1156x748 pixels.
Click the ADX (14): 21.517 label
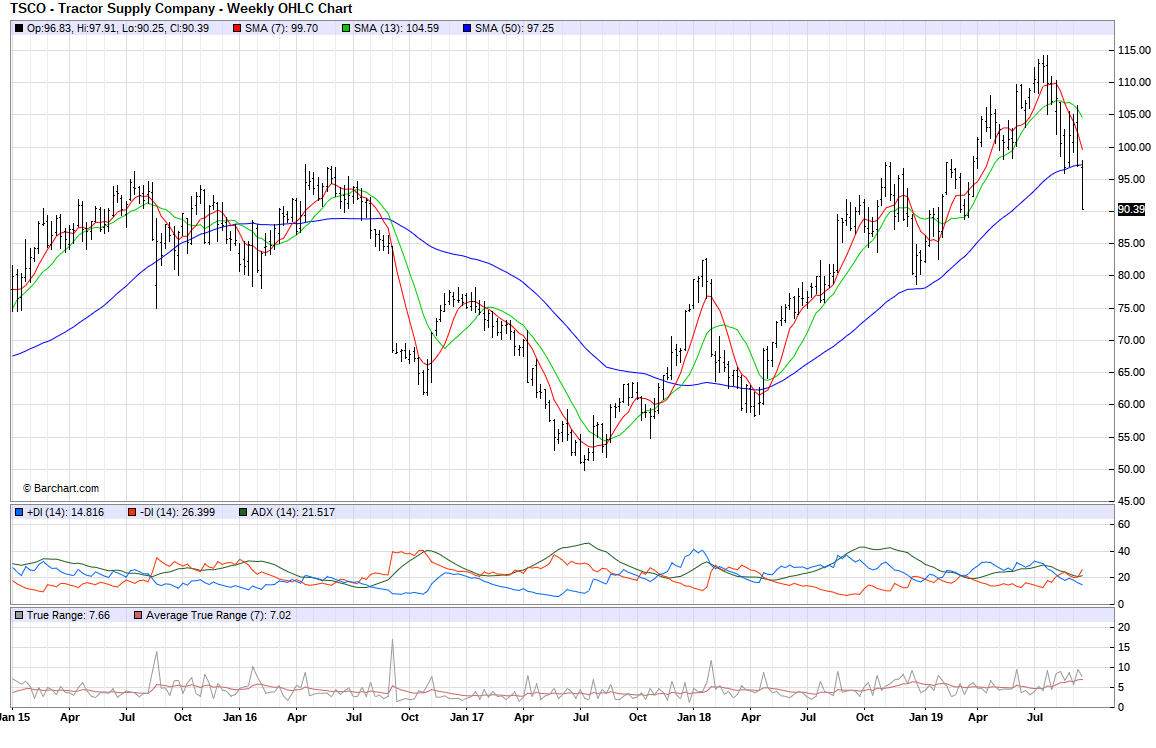(x=293, y=512)
